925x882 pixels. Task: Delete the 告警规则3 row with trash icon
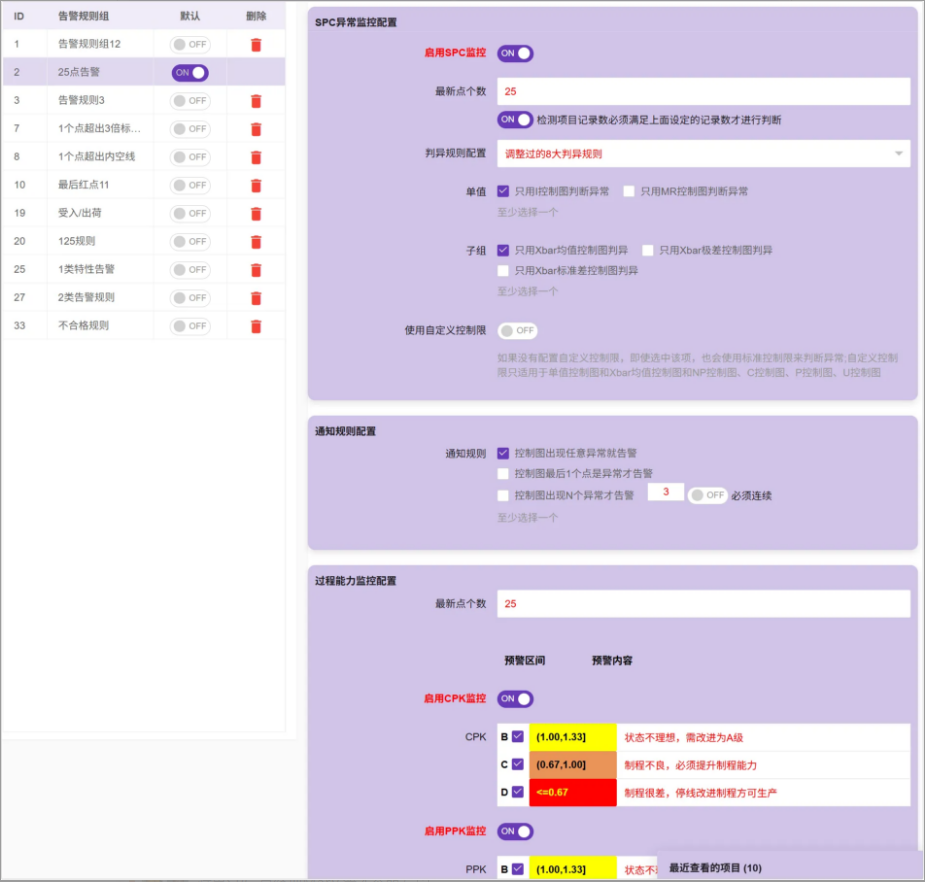(256, 101)
